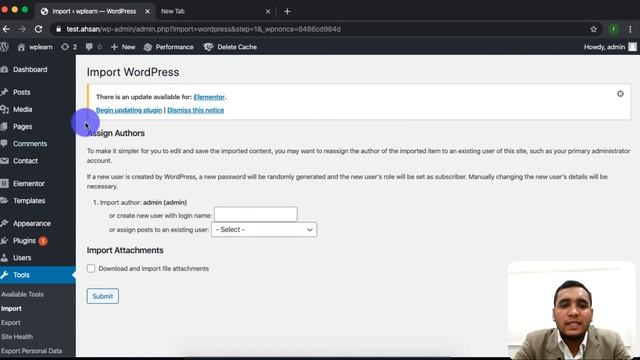This screenshot has height=360, width=640.
Task: Open the comments bubble in admin bar
Action: coord(93,47)
